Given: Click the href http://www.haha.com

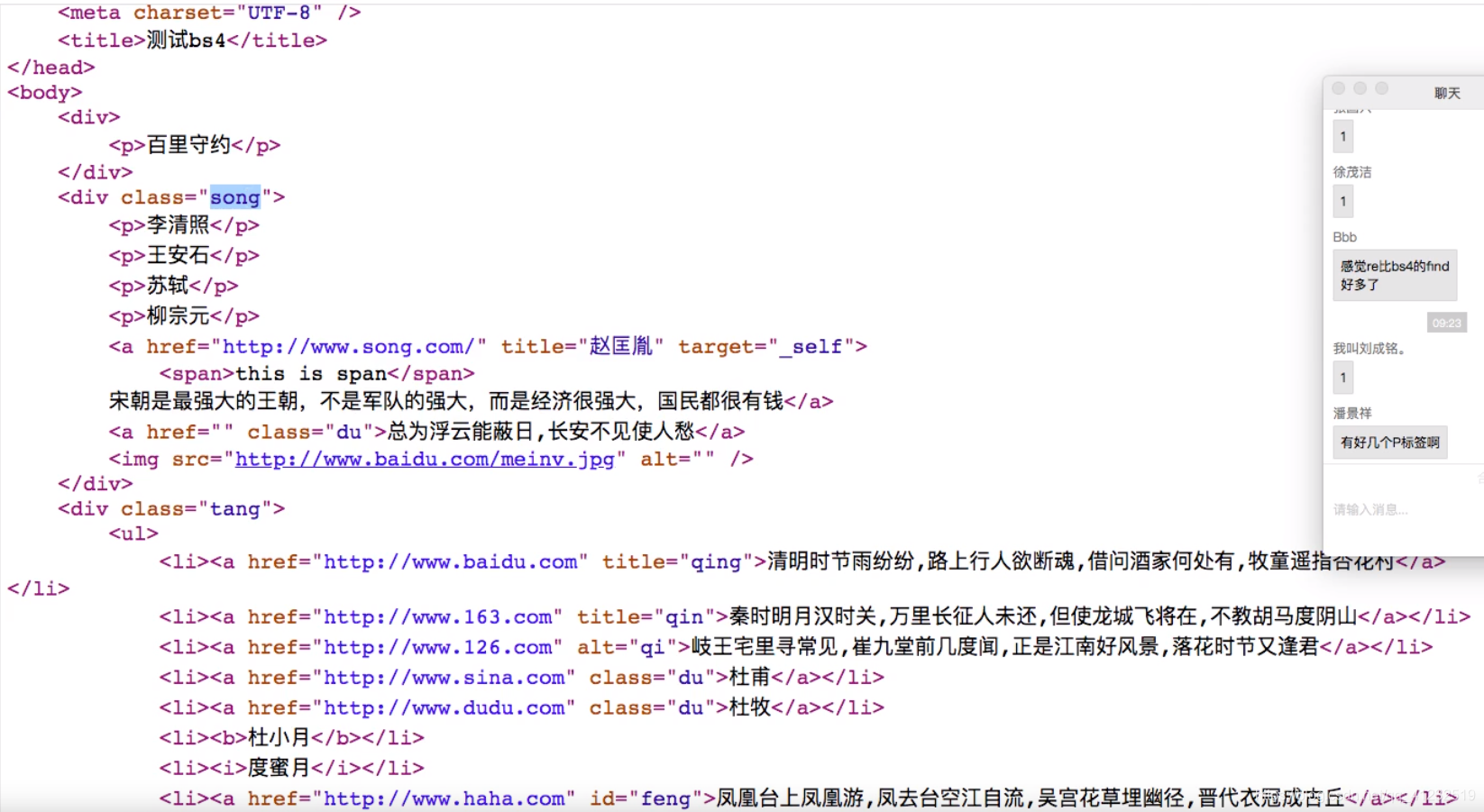Looking at the screenshot, I should pyautogui.click(x=444, y=799).
